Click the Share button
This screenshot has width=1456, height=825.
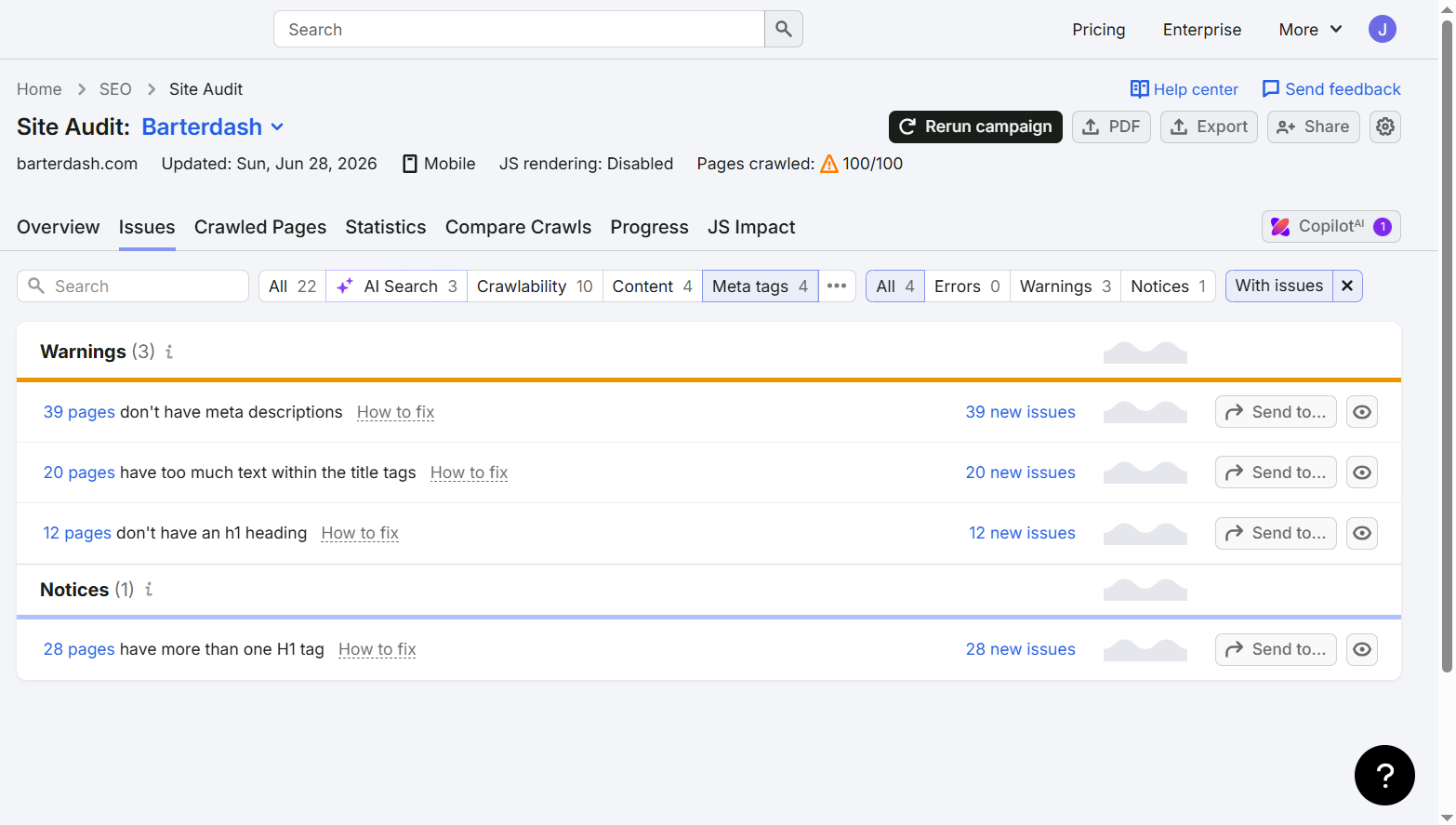click(x=1313, y=126)
